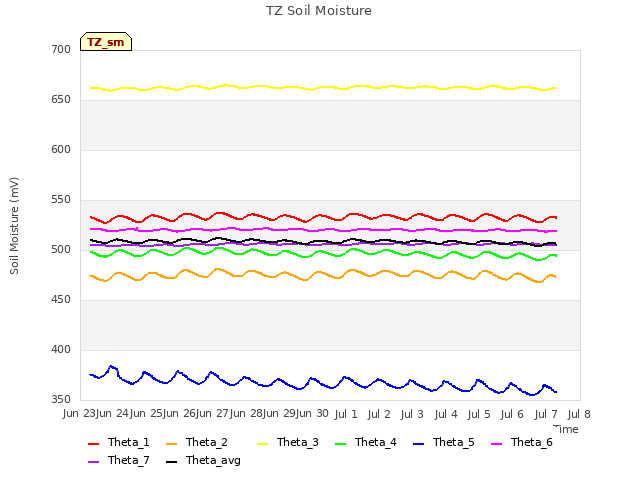The height and width of the screenshot is (480, 640).
Task: Click the black Theta_avg legend swatch
Action: (171, 462)
